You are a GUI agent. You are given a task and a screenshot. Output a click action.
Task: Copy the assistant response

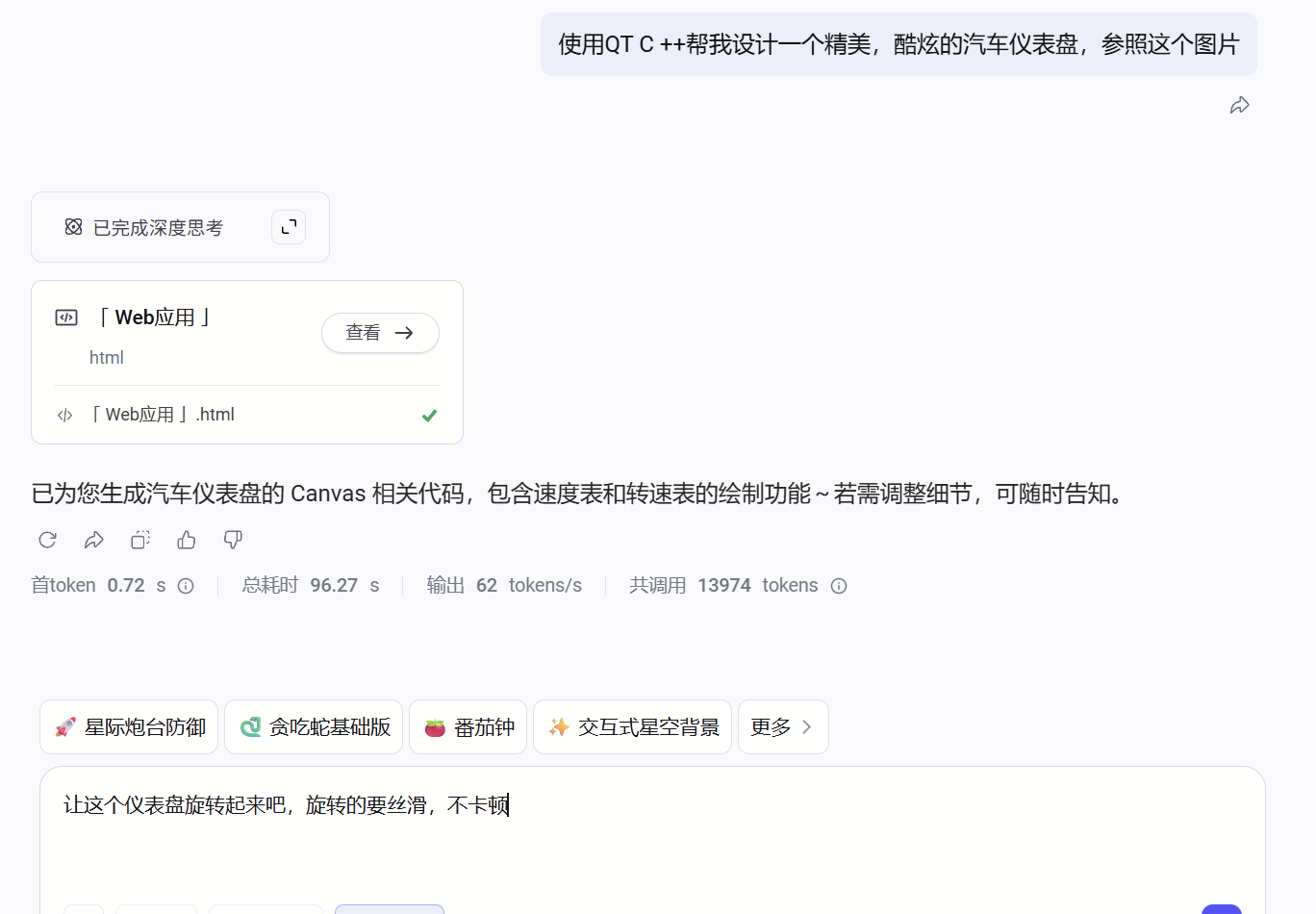[x=140, y=540]
